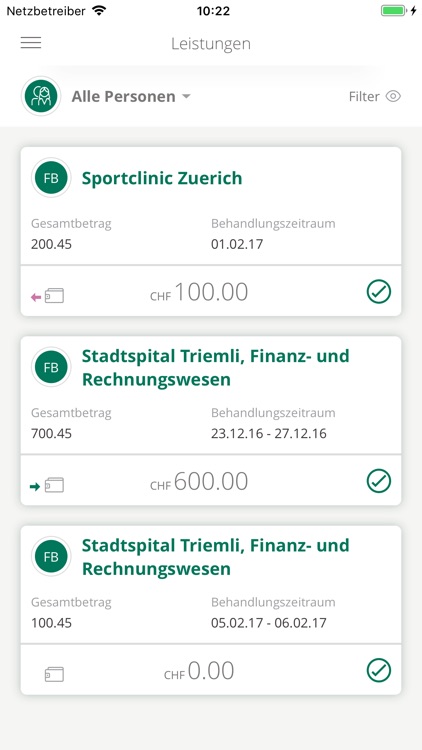The height and width of the screenshot is (750, 422).
Task: Click the pink-arrow wallet icon for CHF 100.00
Action: [x=47, y=296]
